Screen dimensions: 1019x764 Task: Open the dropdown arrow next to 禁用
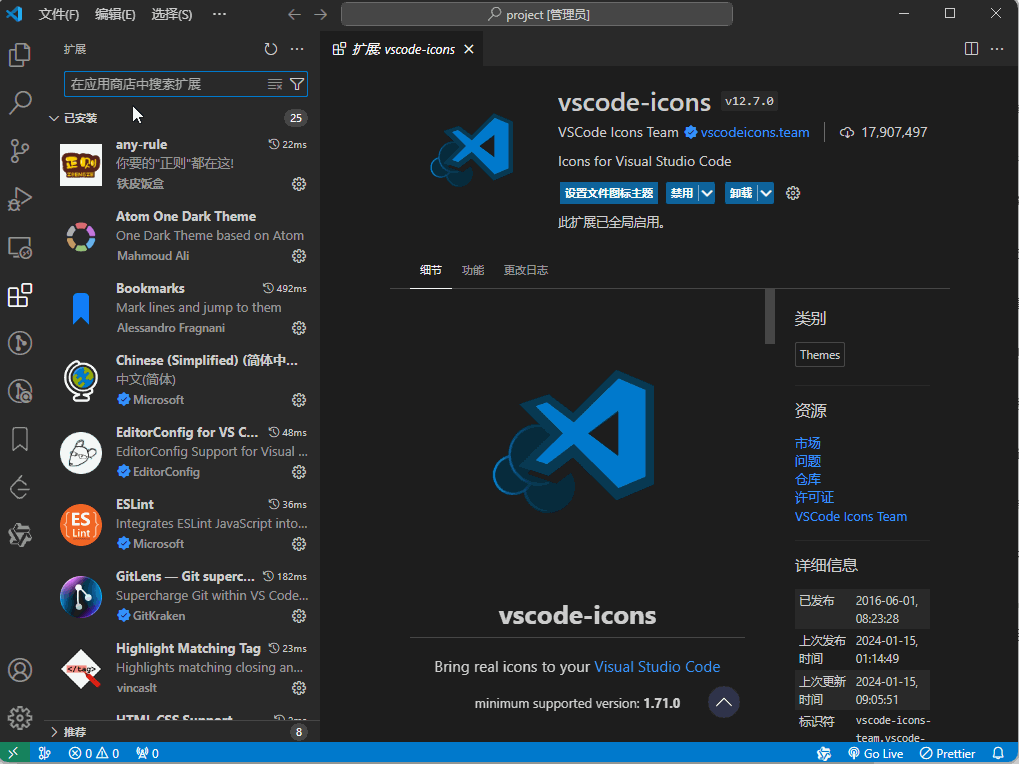[x=706, y=193]
